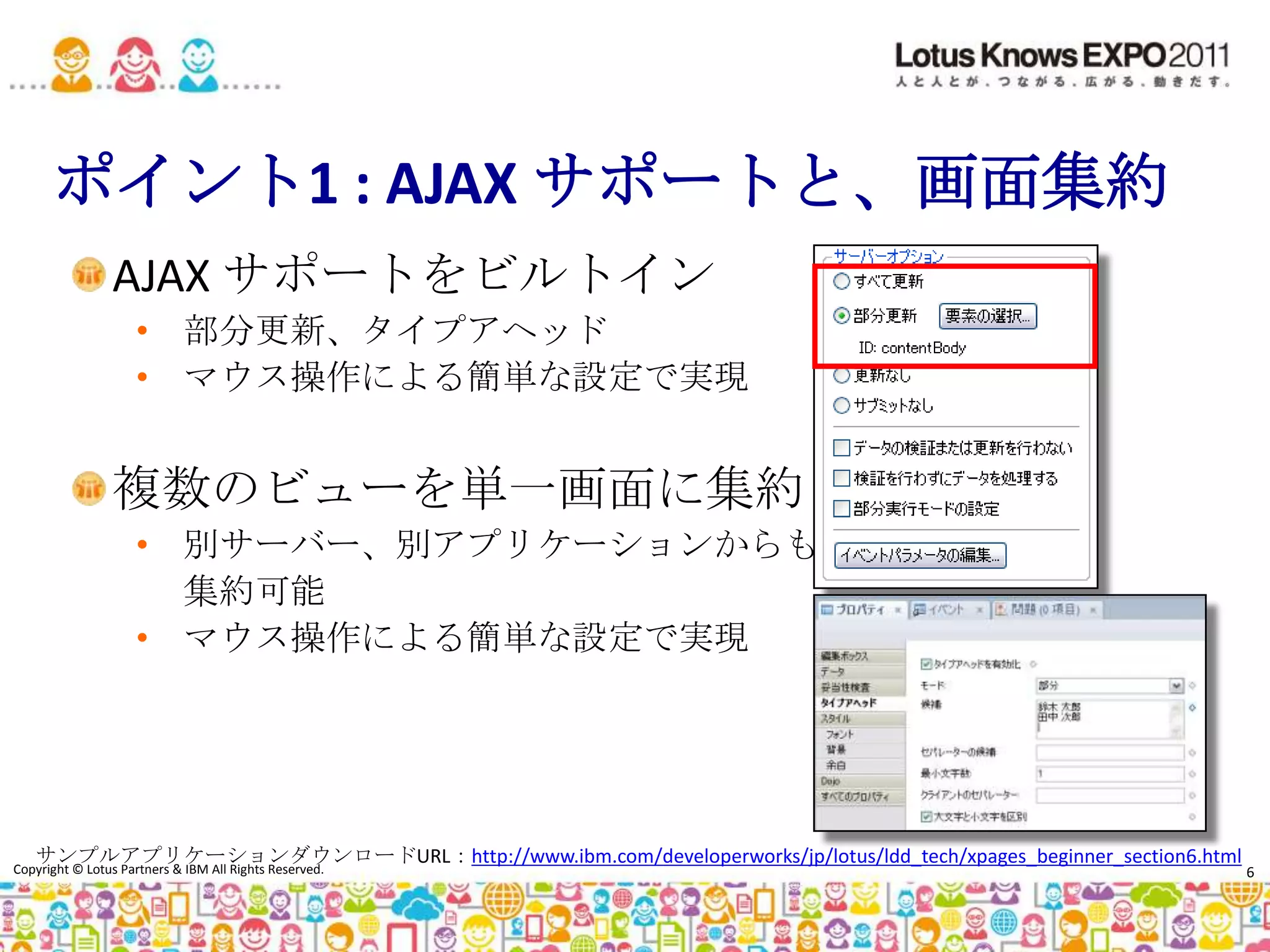Open スタイル properties section

tap(862, 719)
